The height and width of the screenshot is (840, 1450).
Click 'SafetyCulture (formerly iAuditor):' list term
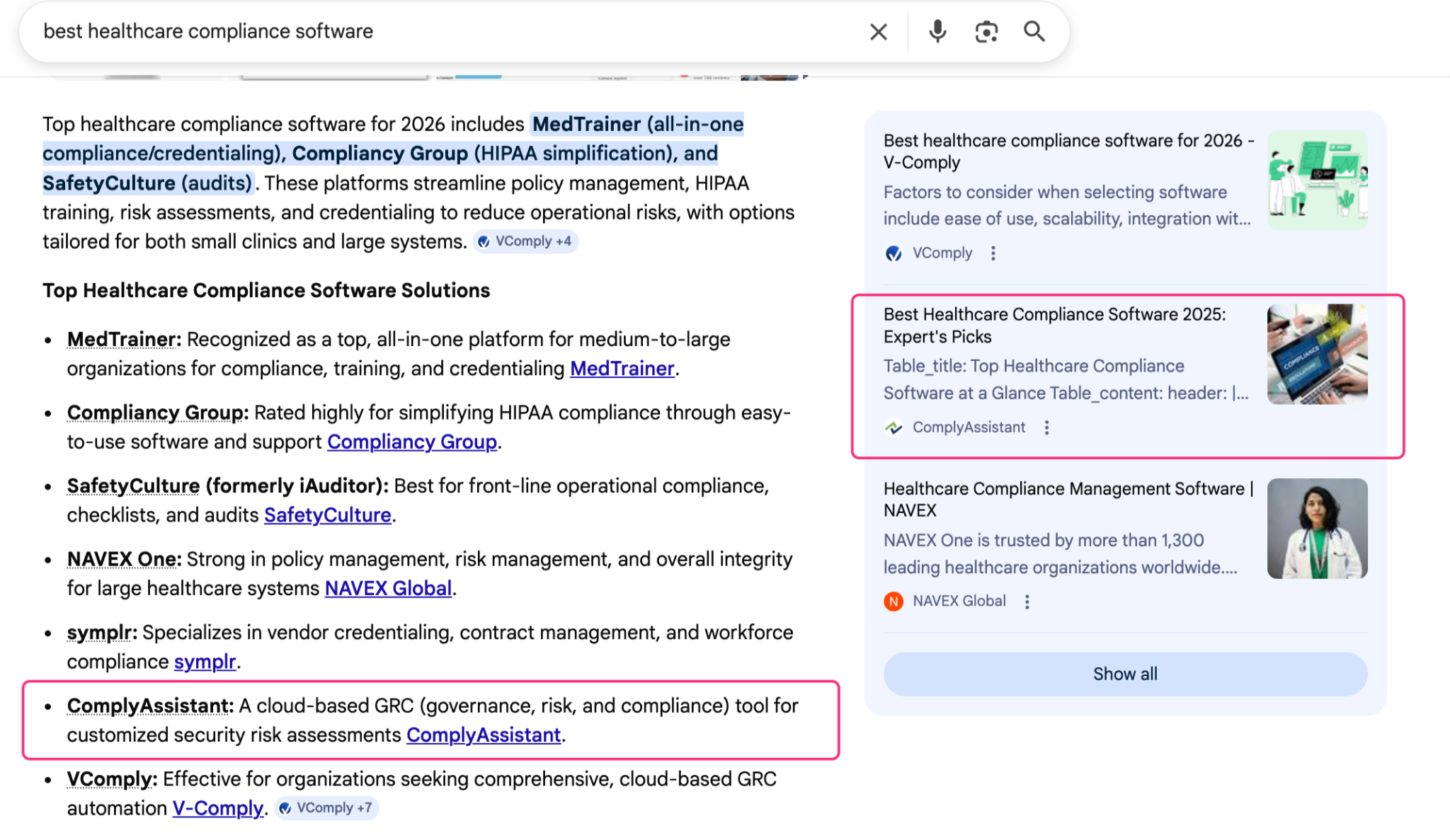(228, 486)
